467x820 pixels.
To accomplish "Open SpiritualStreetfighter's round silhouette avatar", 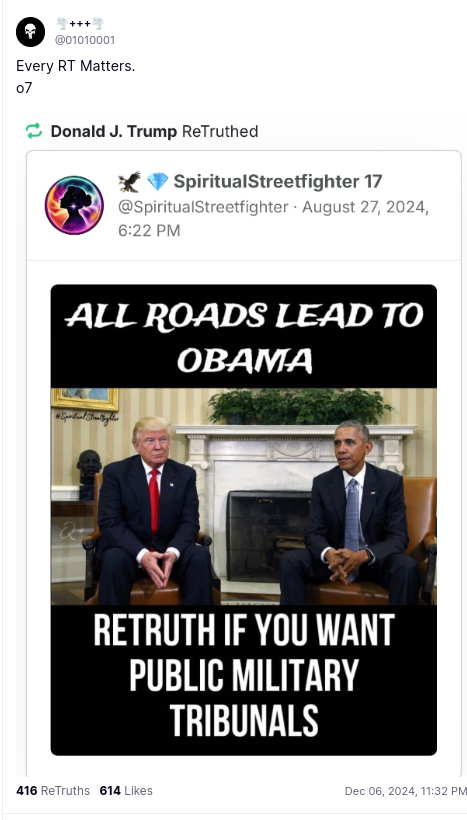I will (x=74, y=205).
